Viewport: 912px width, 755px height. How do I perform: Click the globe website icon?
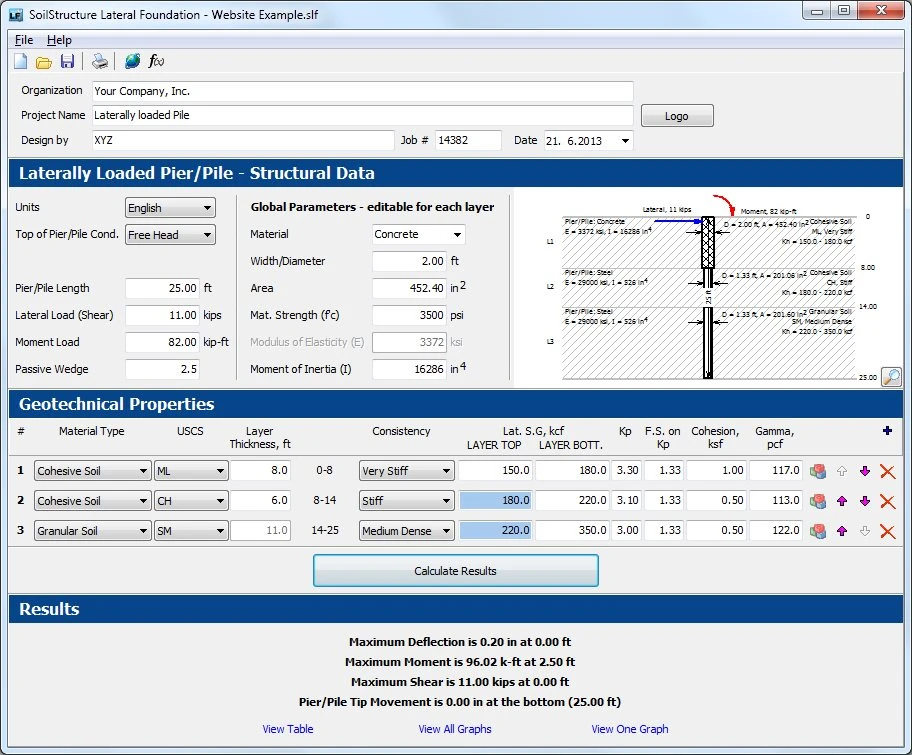tap(132, 62)
